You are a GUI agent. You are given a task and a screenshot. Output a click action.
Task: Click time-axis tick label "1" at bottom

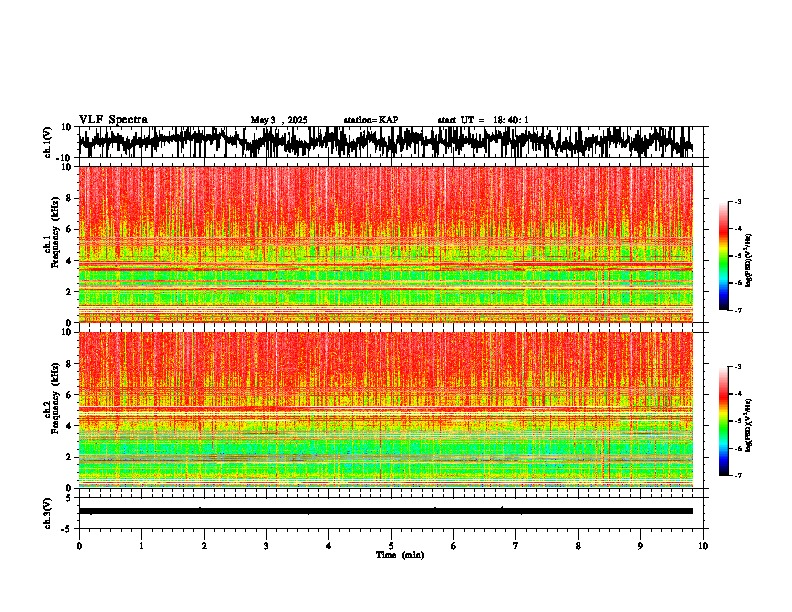[141, 546]
